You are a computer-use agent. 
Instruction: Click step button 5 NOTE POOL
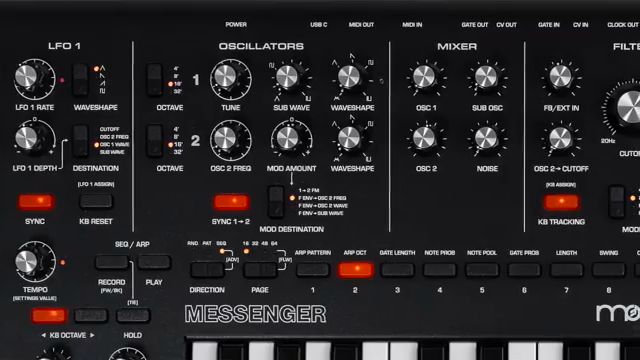coord(482,270)
